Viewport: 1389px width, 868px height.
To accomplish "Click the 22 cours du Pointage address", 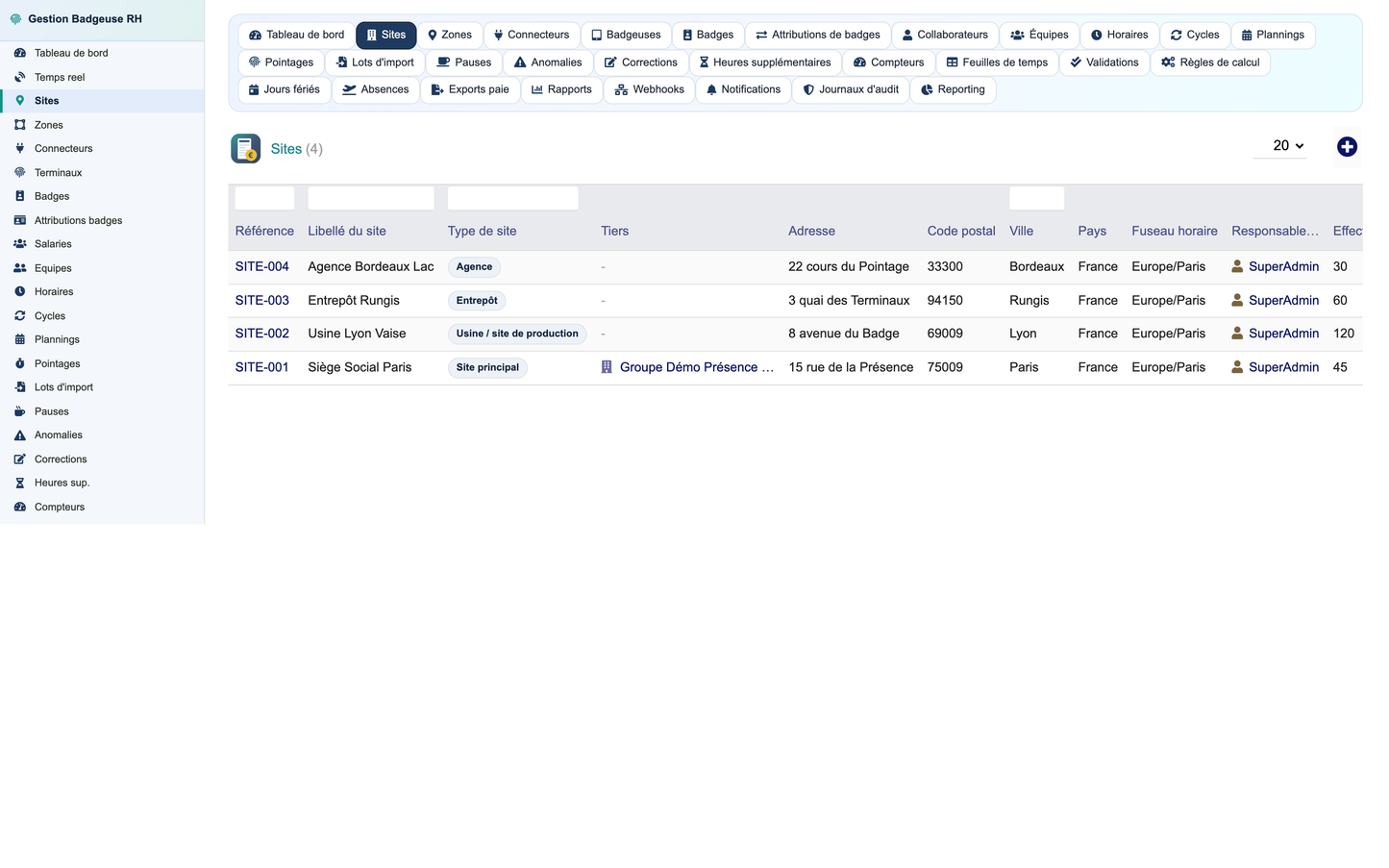I will tap(849, 266).
